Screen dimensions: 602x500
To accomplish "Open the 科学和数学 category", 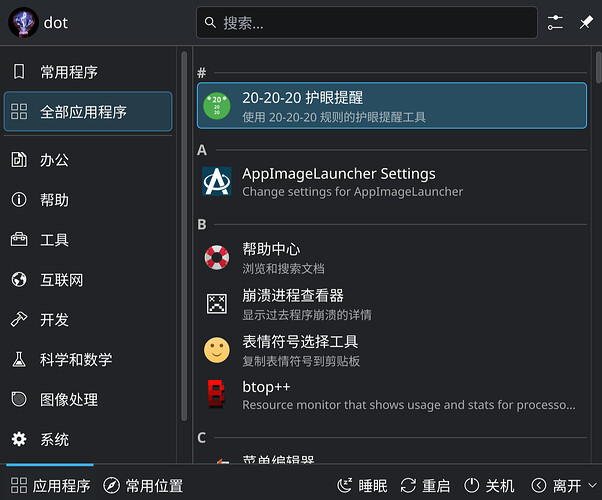I will tap(88, 360).
